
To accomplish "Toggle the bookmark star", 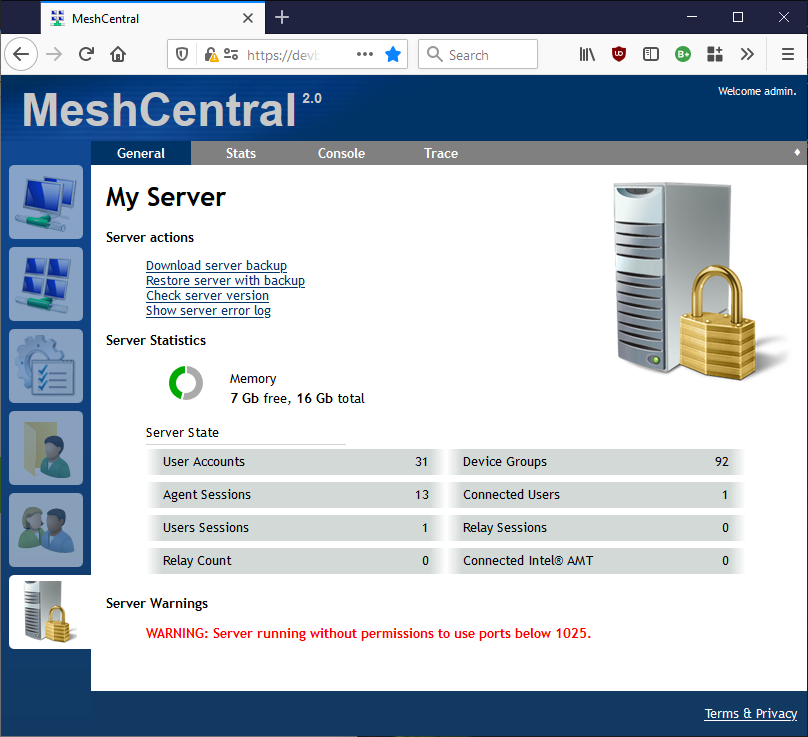I will click(x=393, y=54).
